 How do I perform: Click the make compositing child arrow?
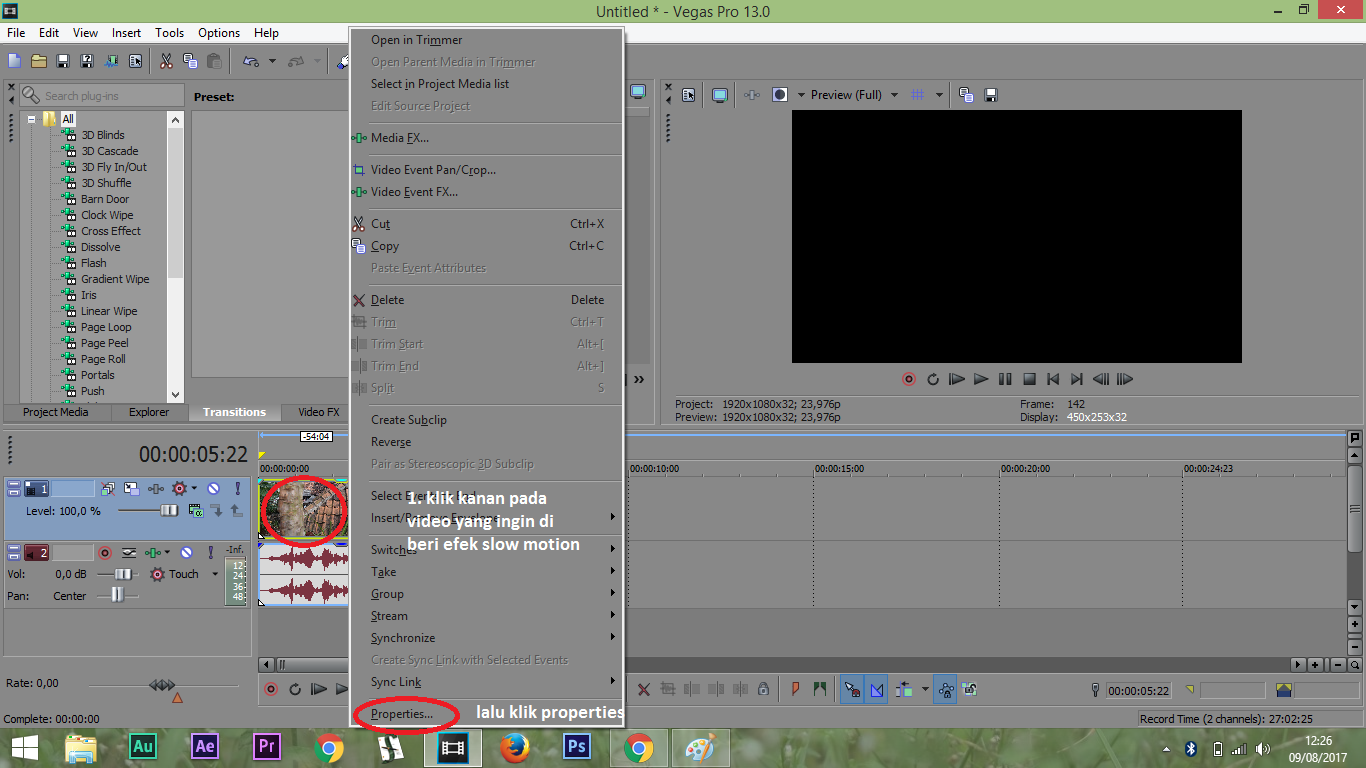click(217, 510)
